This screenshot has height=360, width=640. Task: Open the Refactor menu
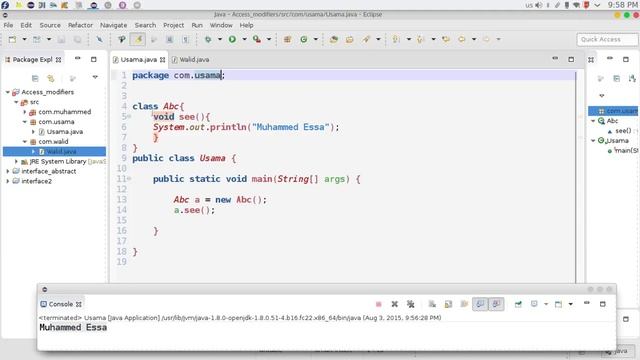pyautogui.click(x=80, y=25)
